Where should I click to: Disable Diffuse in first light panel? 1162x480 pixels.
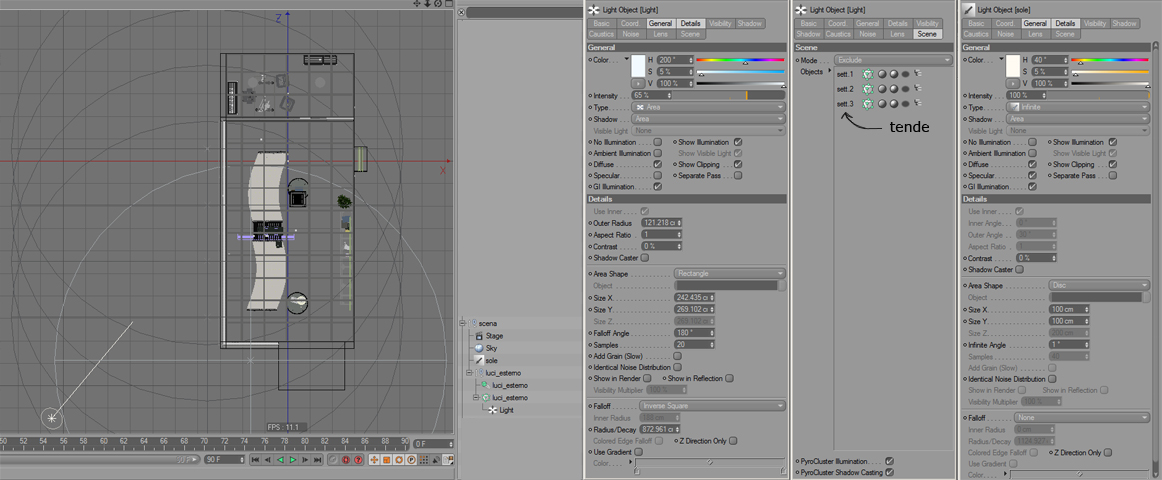coord(657,164)
